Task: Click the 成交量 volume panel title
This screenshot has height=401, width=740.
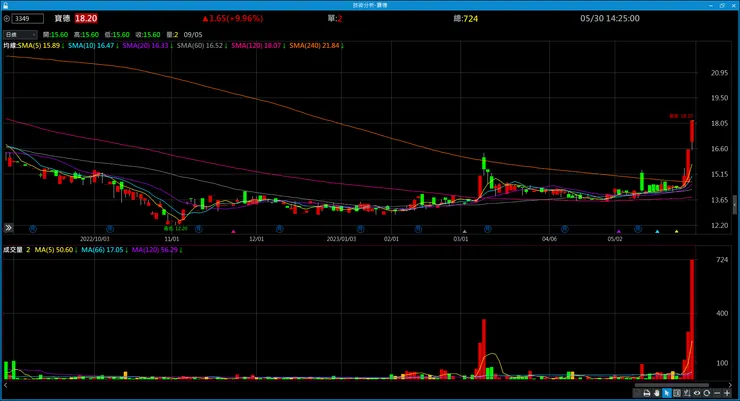Action: pos(13,250)
